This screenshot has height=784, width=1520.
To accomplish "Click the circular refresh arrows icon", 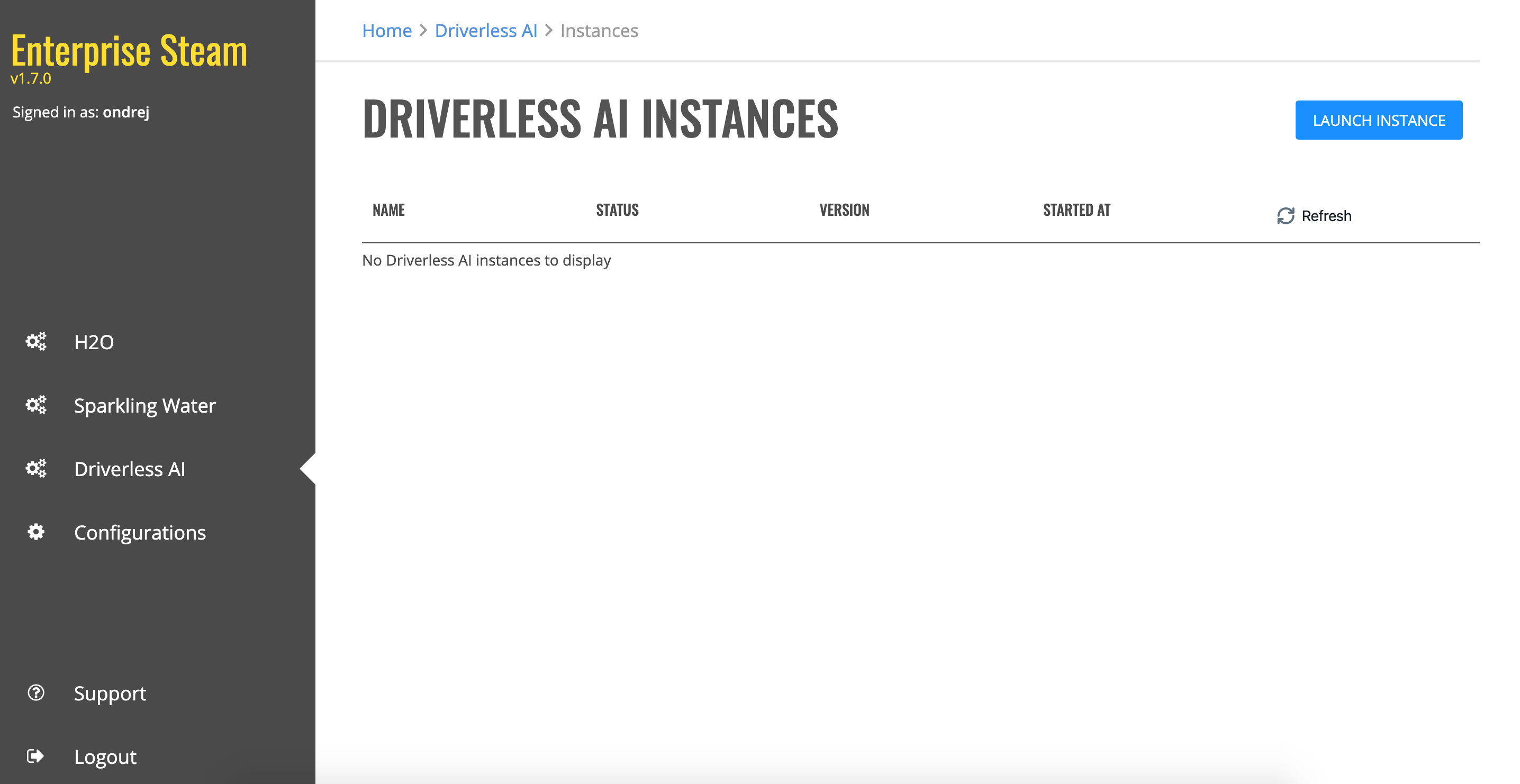I will tap(1286, 216).
